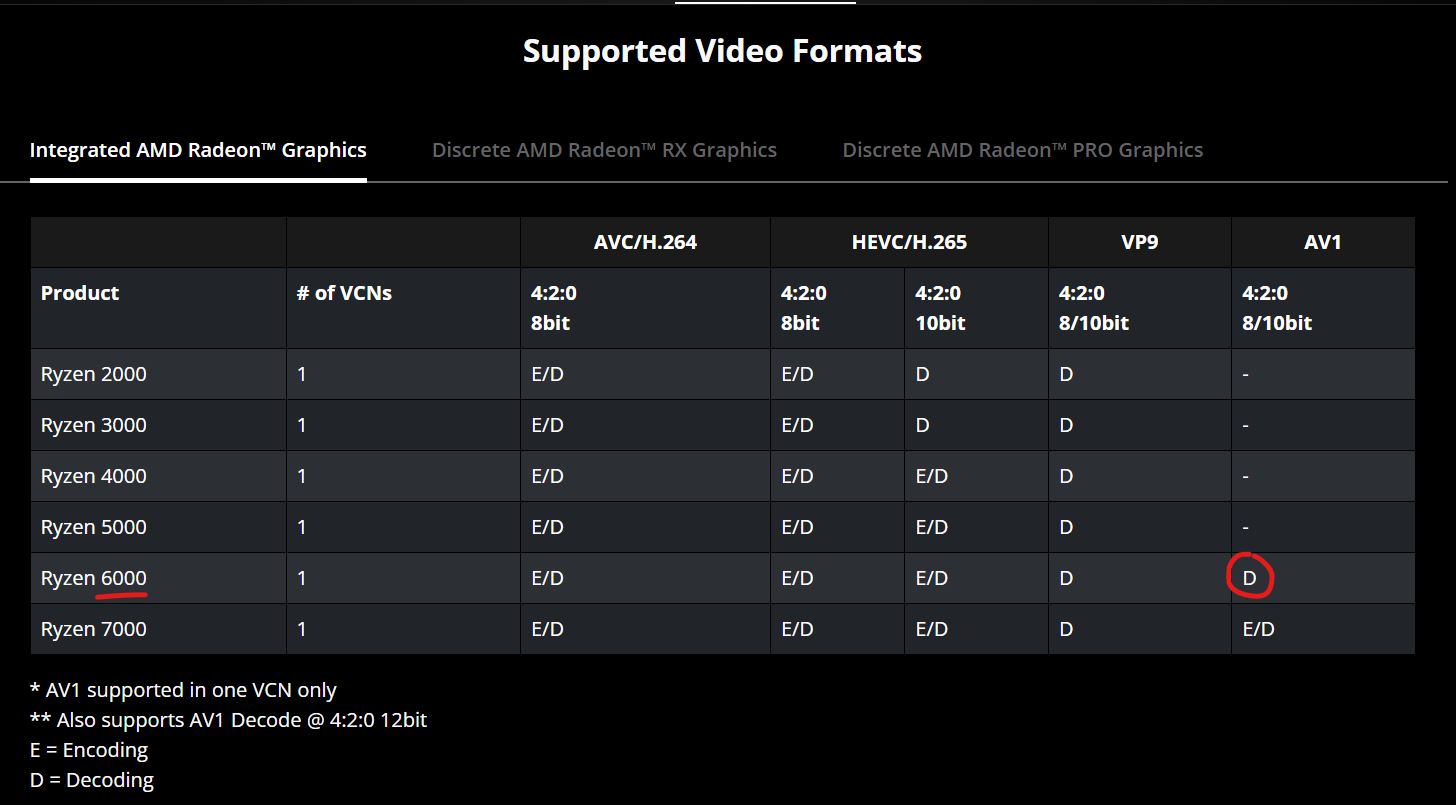Click the HEVC/H.265 column header
The height and width of the screenshot is (805, 1456).
(x=909, y=242)
